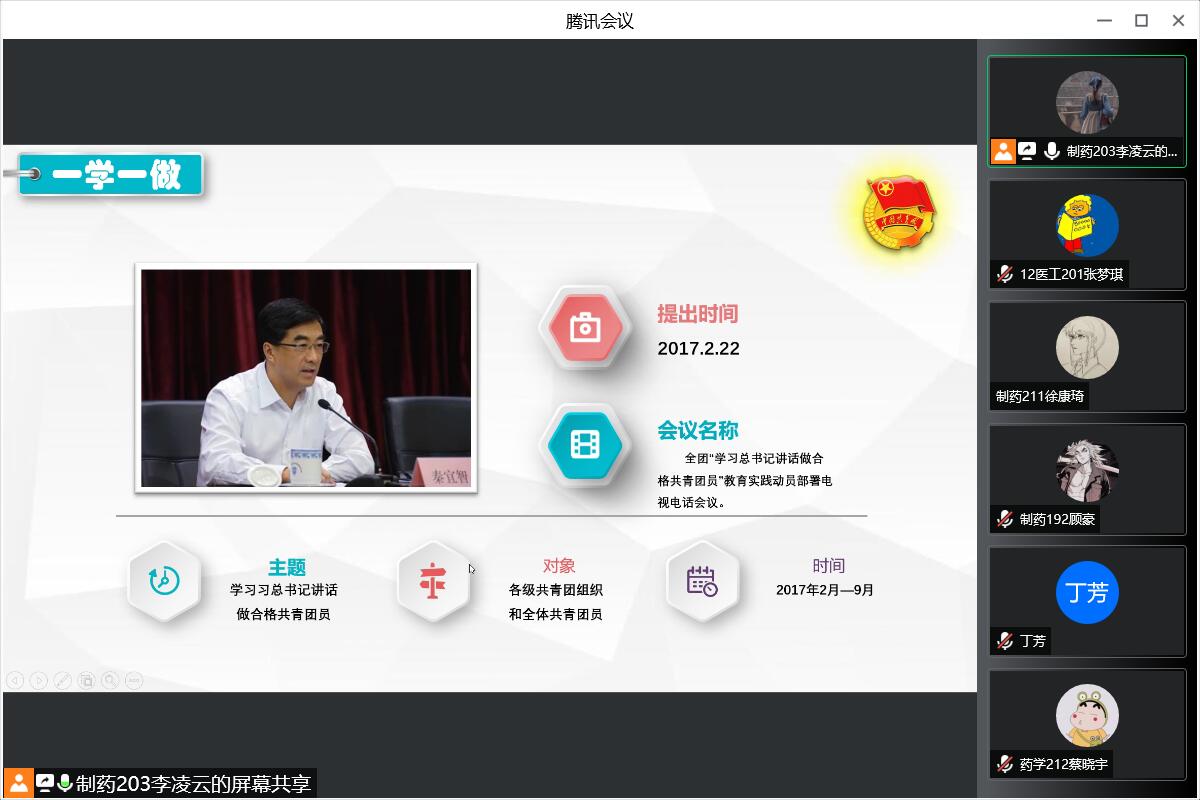Image resolution: width=1200 pixels, height=800 pixels.
Task: Click the next slide arrow in slideshow controls
Action: click(38, 680)
